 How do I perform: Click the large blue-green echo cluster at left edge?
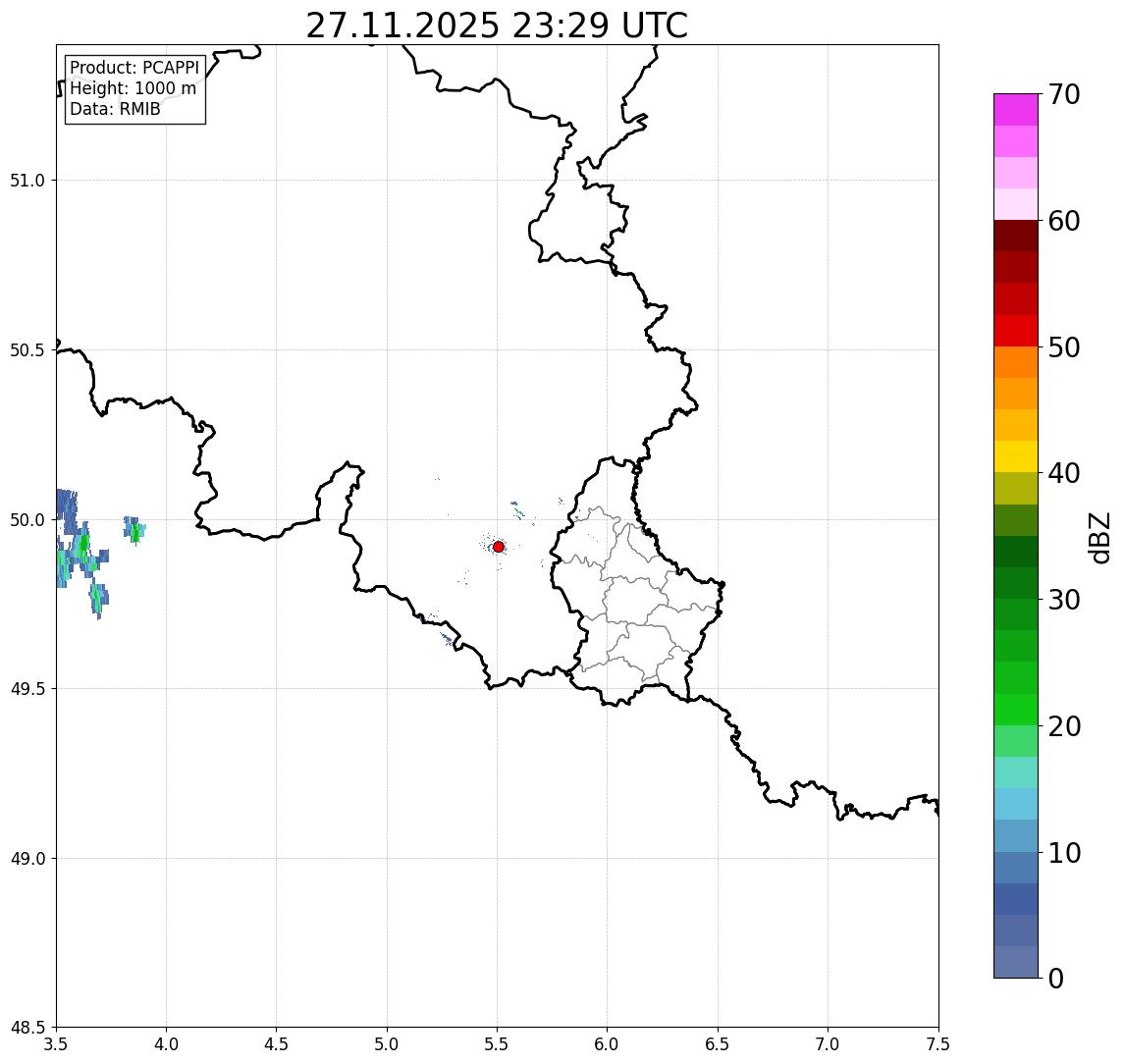(80, 555)
